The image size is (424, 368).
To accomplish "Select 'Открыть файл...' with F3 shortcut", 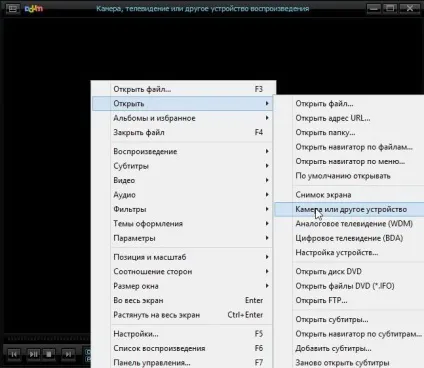I will [182, 89].
